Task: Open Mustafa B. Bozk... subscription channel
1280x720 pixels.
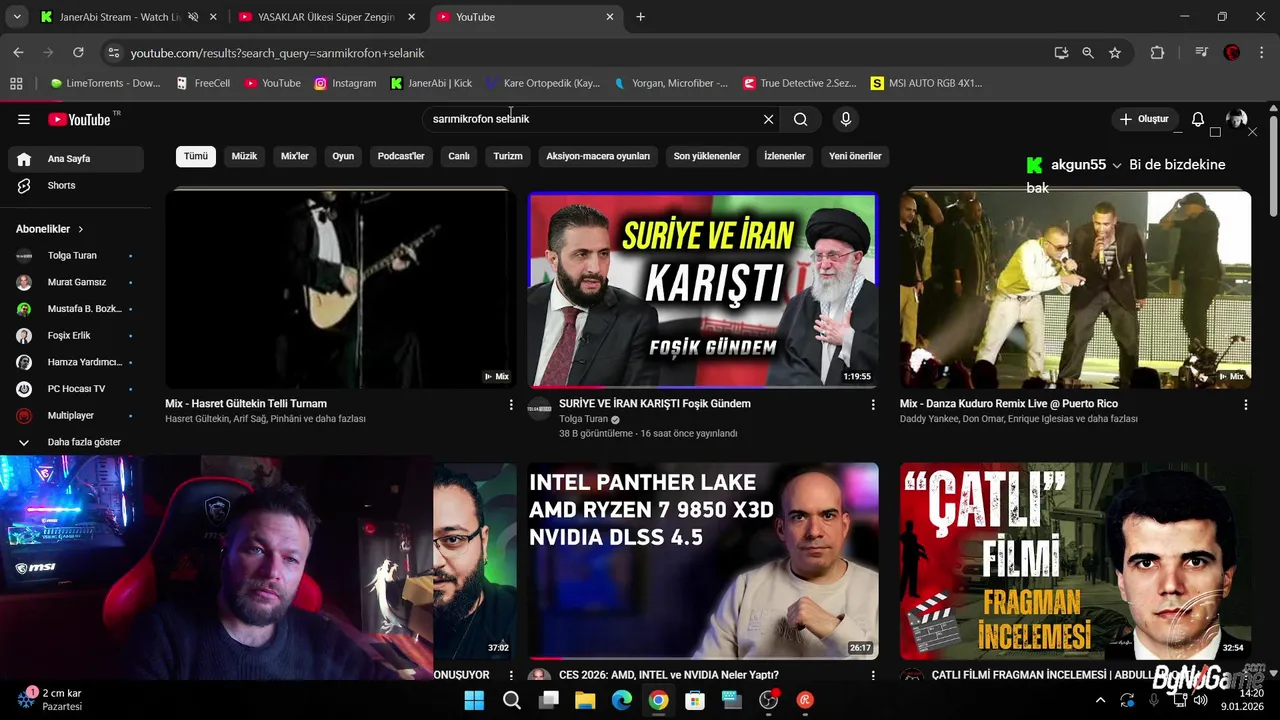Action: point(76,309)
